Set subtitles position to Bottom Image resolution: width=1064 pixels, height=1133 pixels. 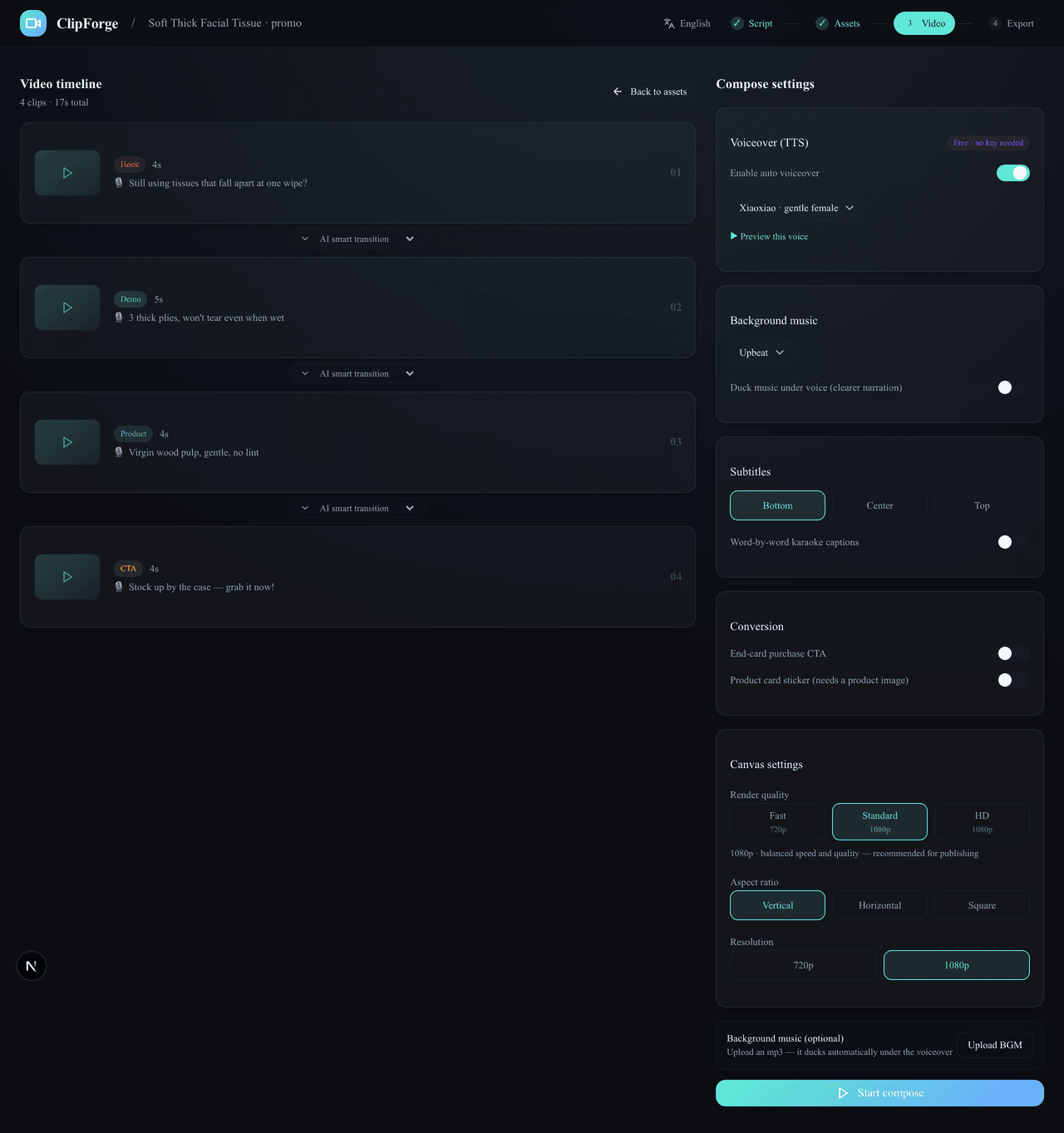tap(778, 505)
